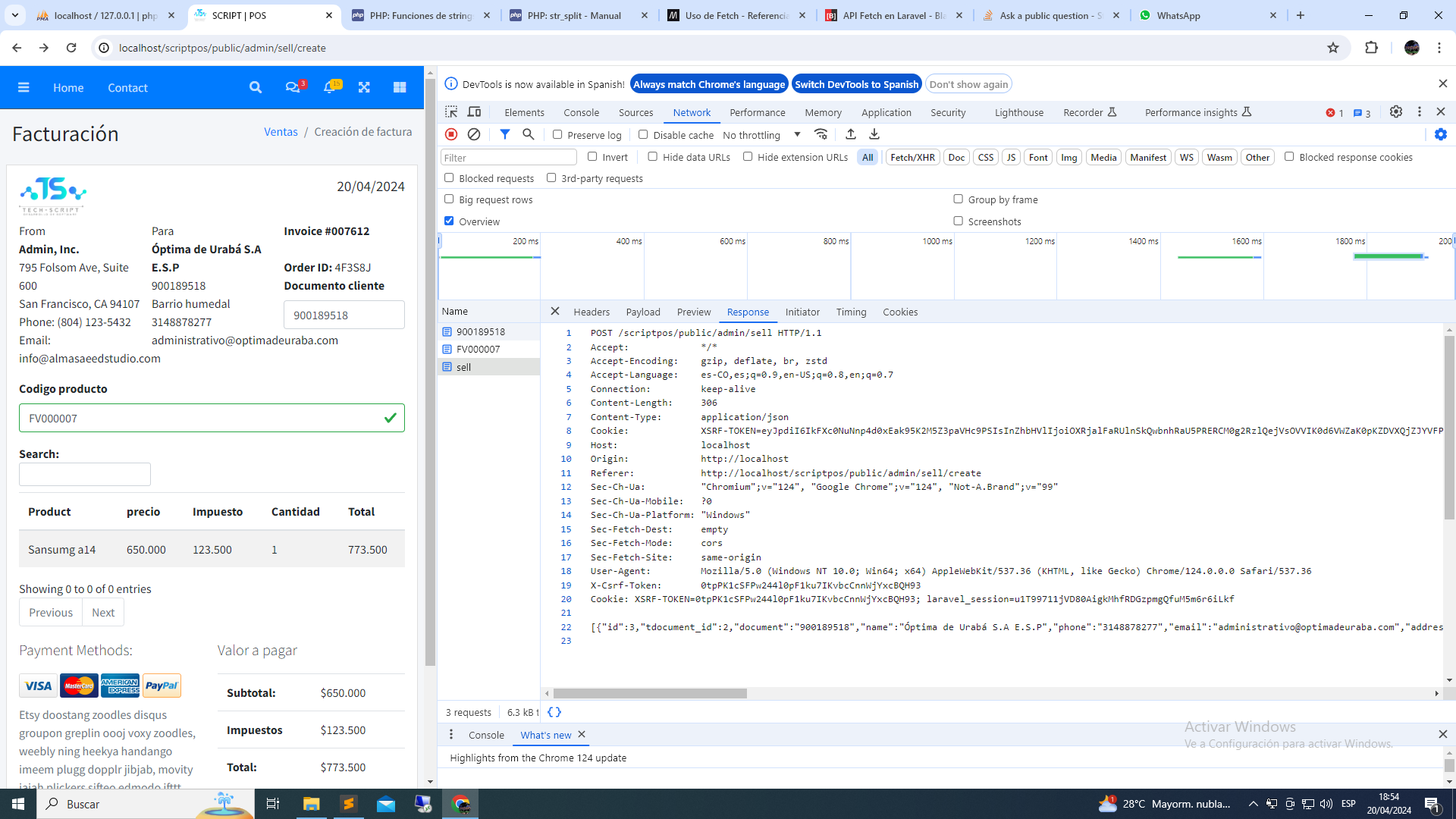
Task: Toggle Invert filter checkbox
Action: (592, 156)
